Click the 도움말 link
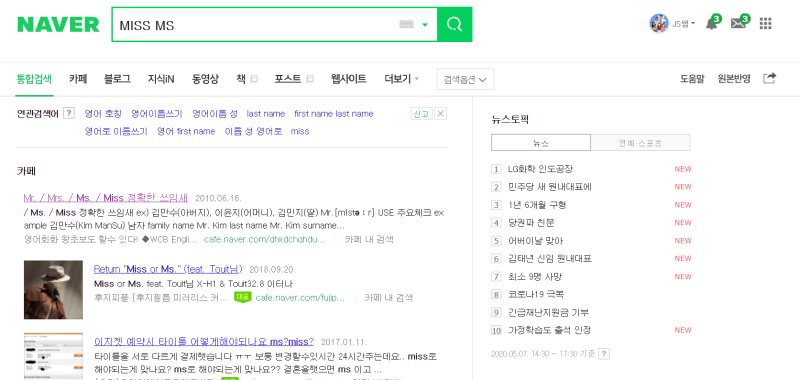Screen dimensions: 800x380 click(692, 79)
